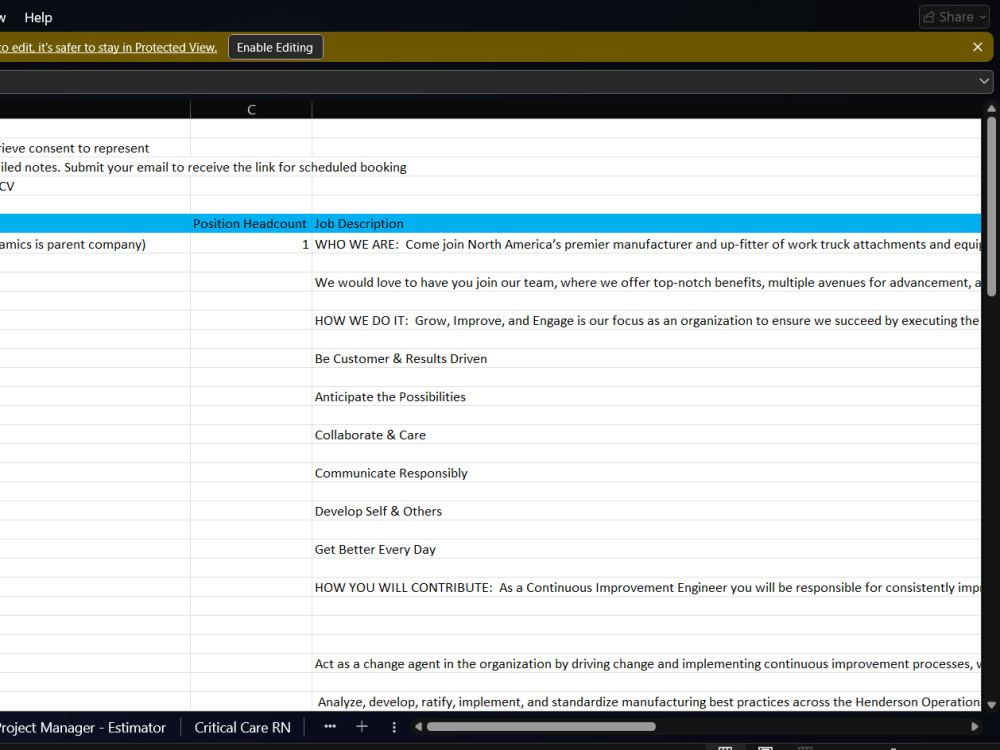The width and height of the screenshot is (1000, 750).
Task: Switch to Project Manager - Estimator sheet tab
Action: (83, 728)
